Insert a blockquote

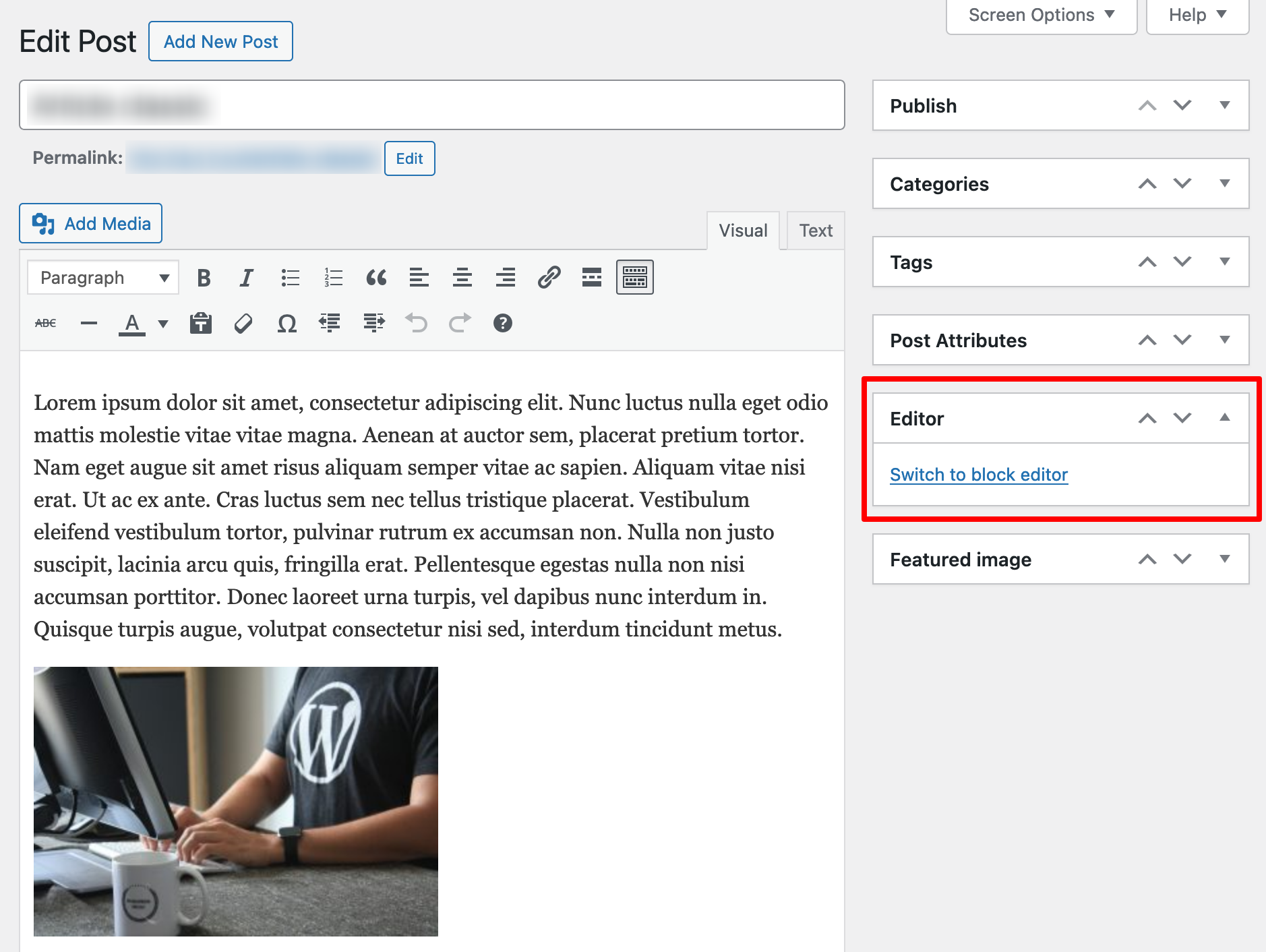click(x=376, y=277)
